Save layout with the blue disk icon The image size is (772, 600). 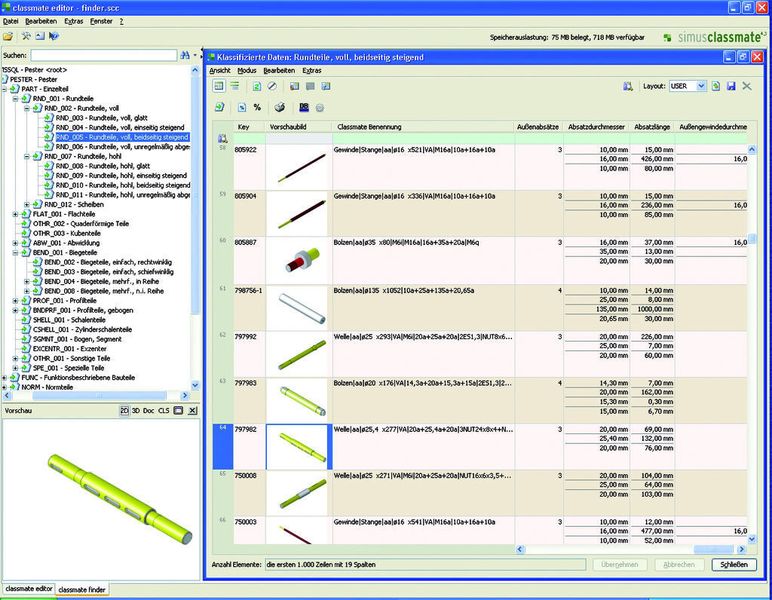(x=731, y=86)
